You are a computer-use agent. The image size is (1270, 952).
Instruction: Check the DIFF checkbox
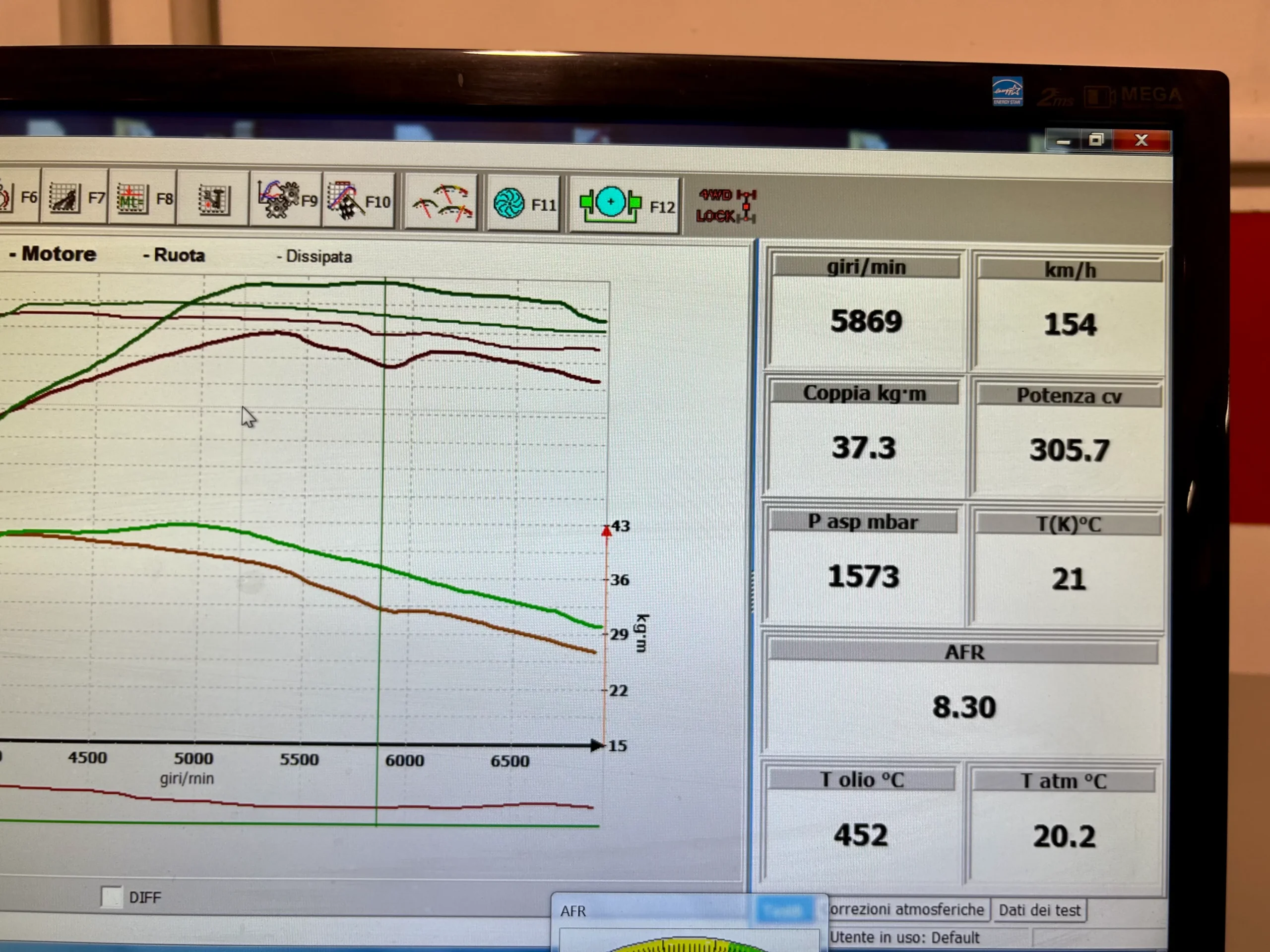(x=112, y=896)
